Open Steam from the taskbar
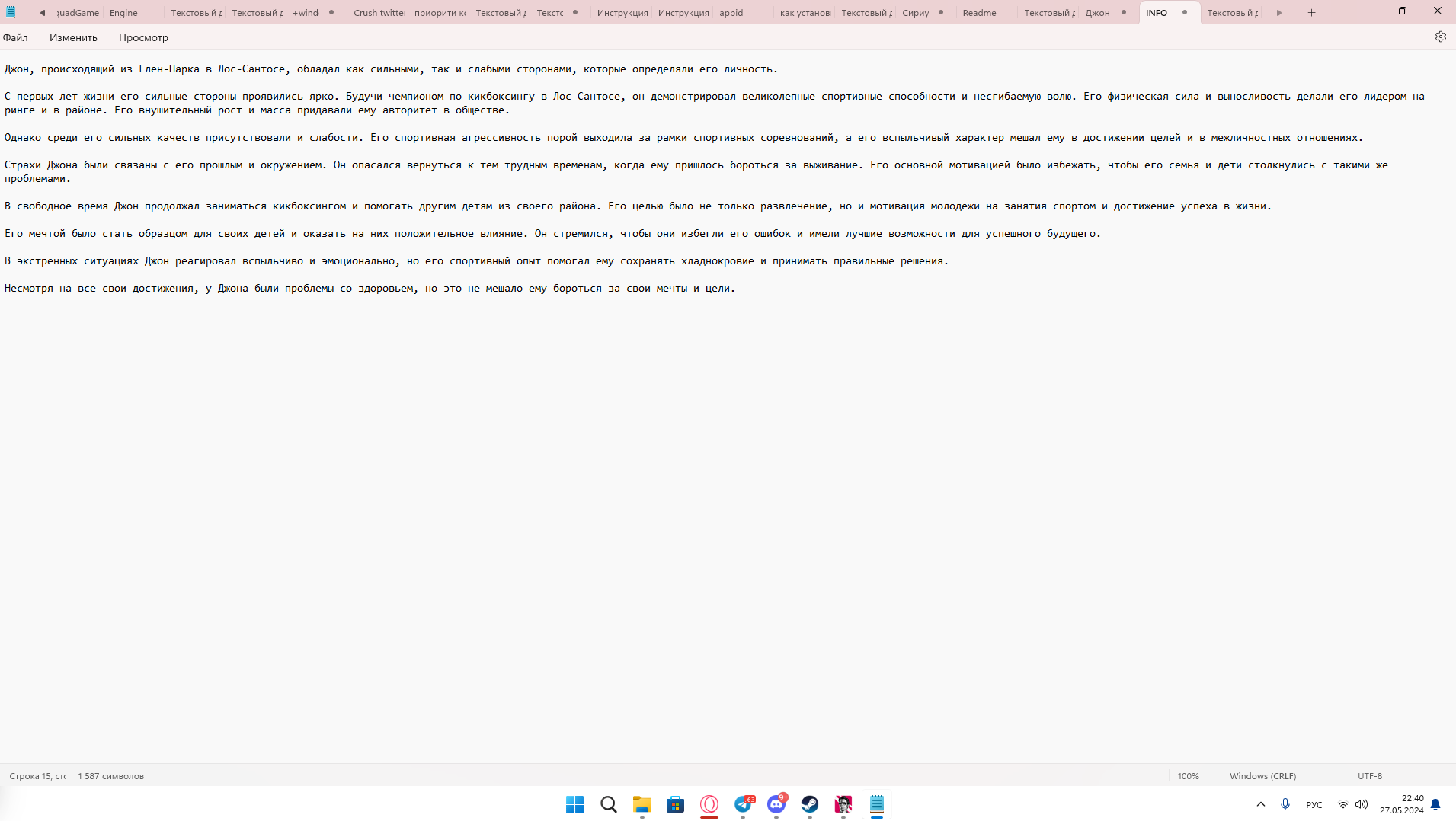Viewport: 1456px width, 821px height. pos(809,804)
